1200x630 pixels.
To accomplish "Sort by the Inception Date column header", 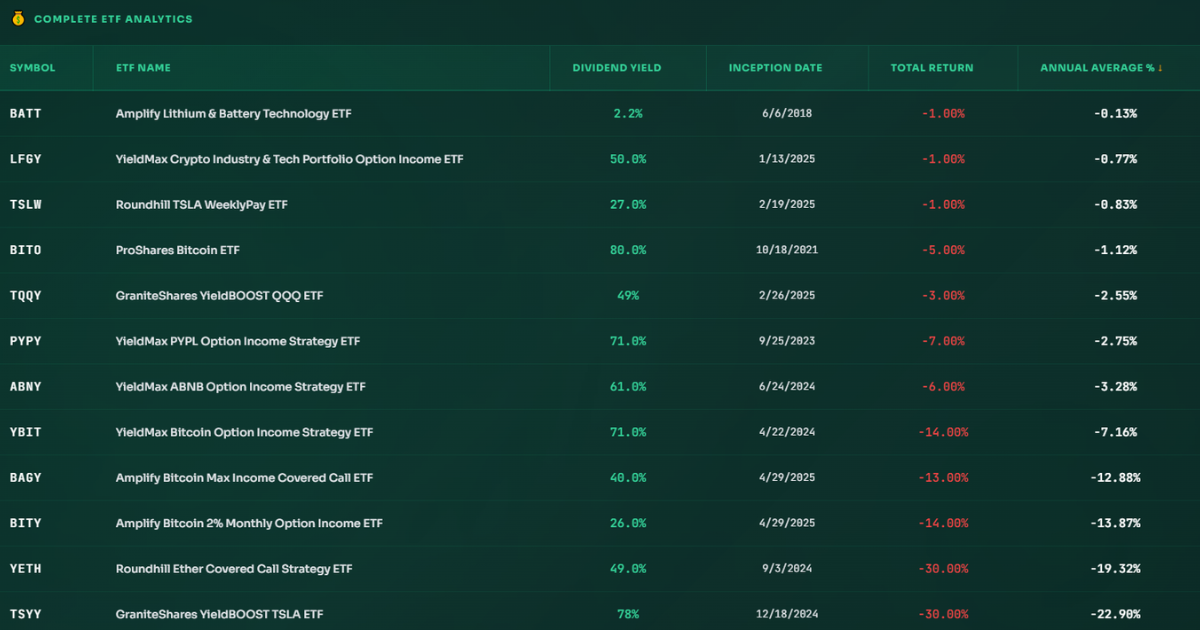I will pyautogui.click(x=776, y=68).
